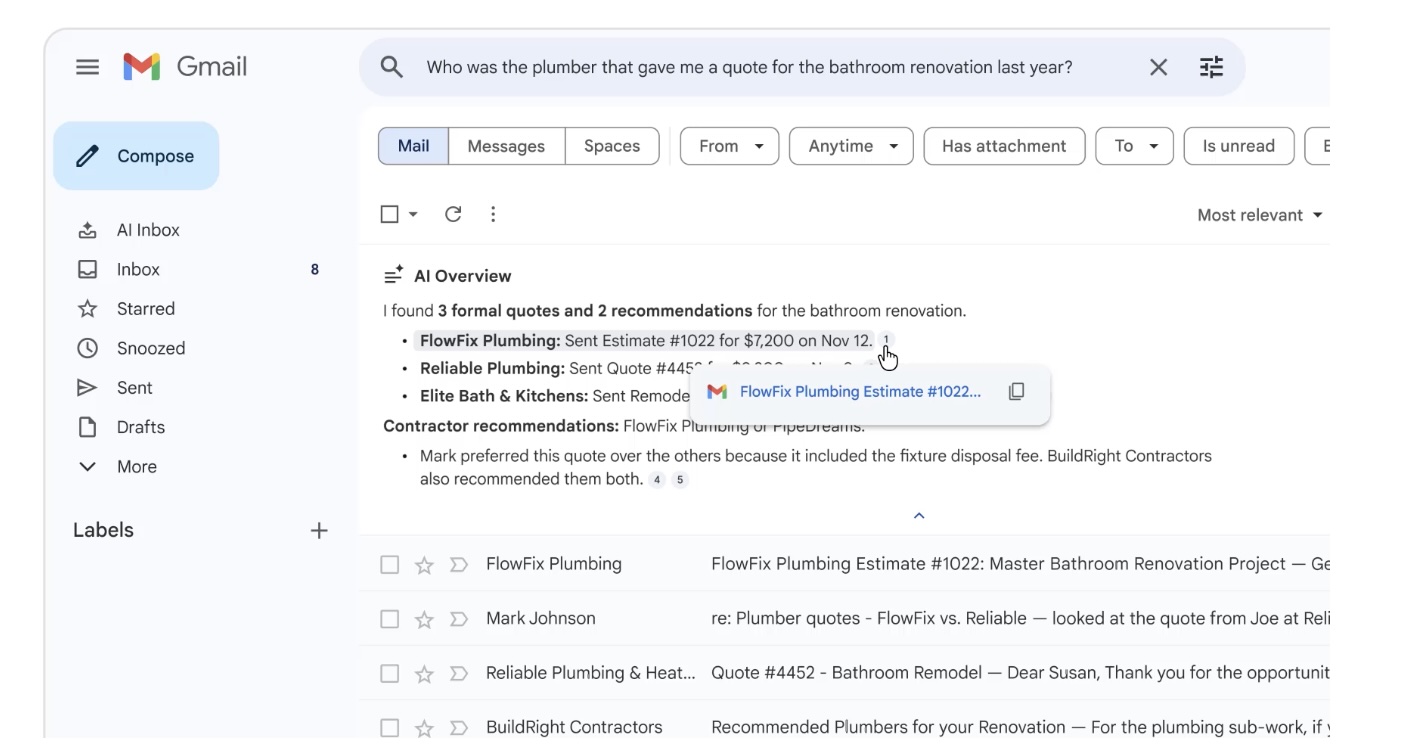
Task: Switch to the Messages tab
Action: (506, 146)
